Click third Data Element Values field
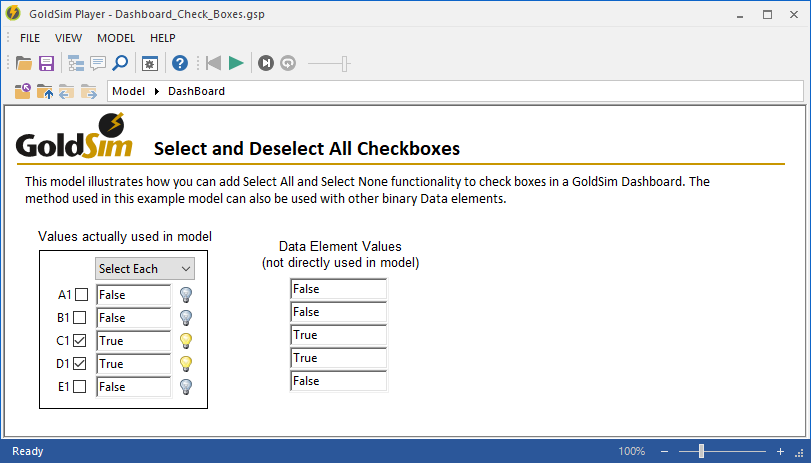This screenshot has height=463, width=811. (x=338, y=335)
